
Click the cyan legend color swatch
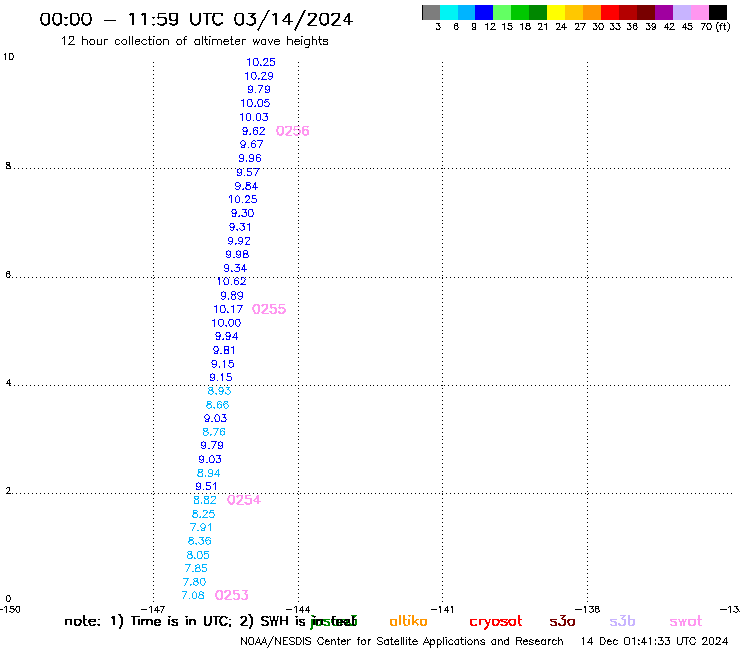pos(449,12)
